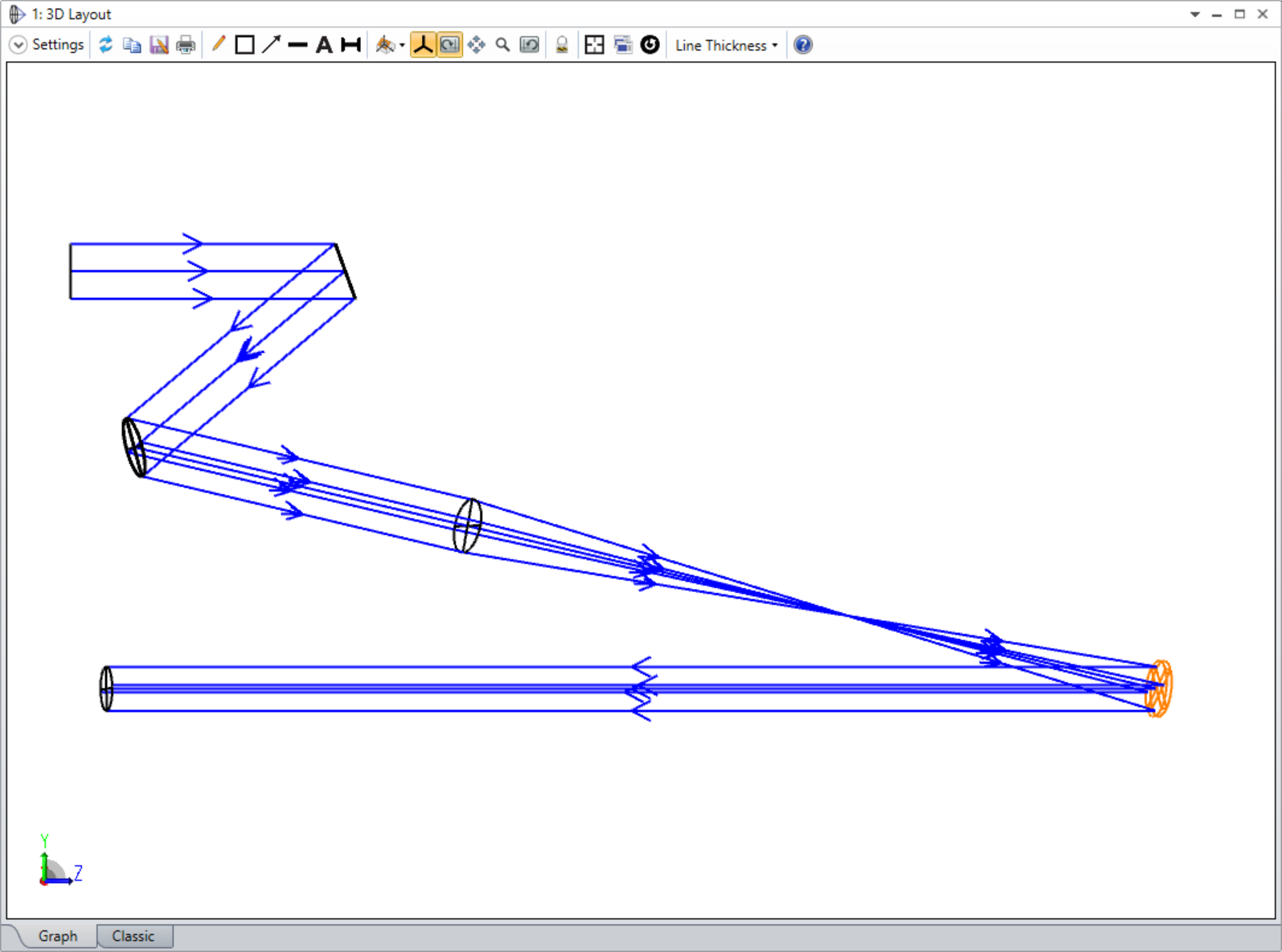Open the camera view orientation tool
Viewport: 1282px width, 952px height.
pos(385,45)
